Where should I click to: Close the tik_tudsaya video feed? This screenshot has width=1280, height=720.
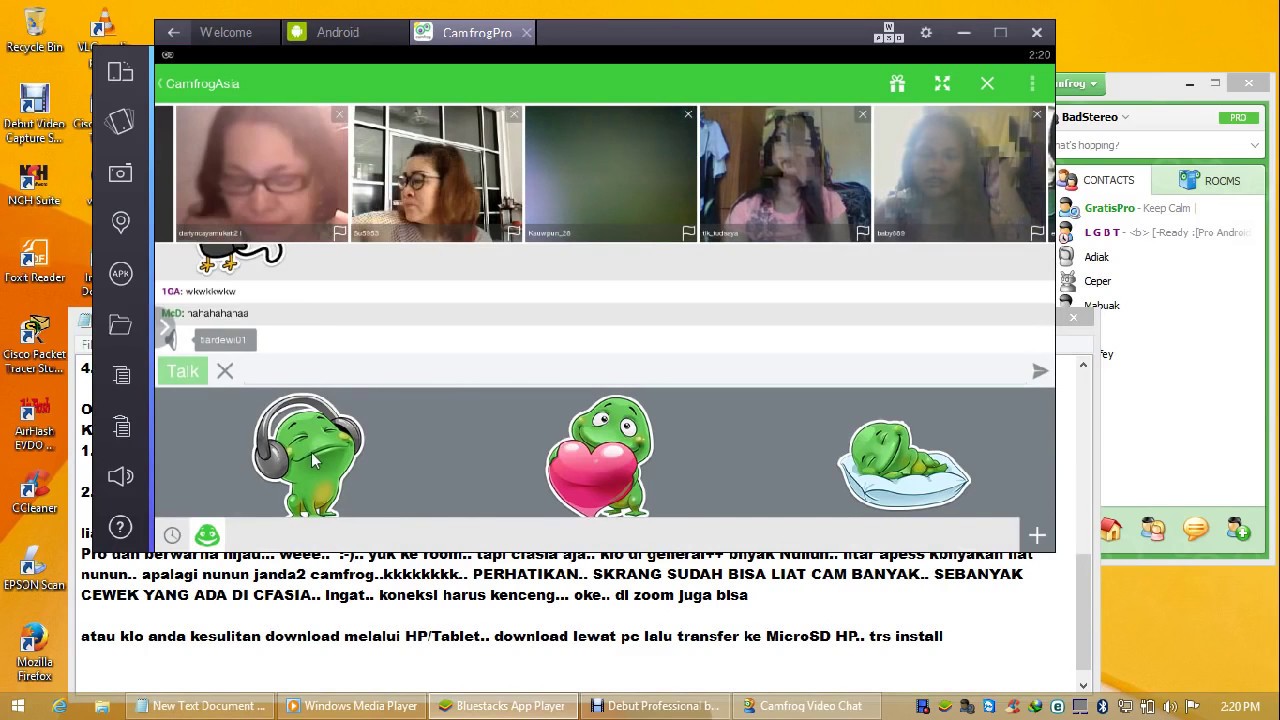(x=862, y=115)
